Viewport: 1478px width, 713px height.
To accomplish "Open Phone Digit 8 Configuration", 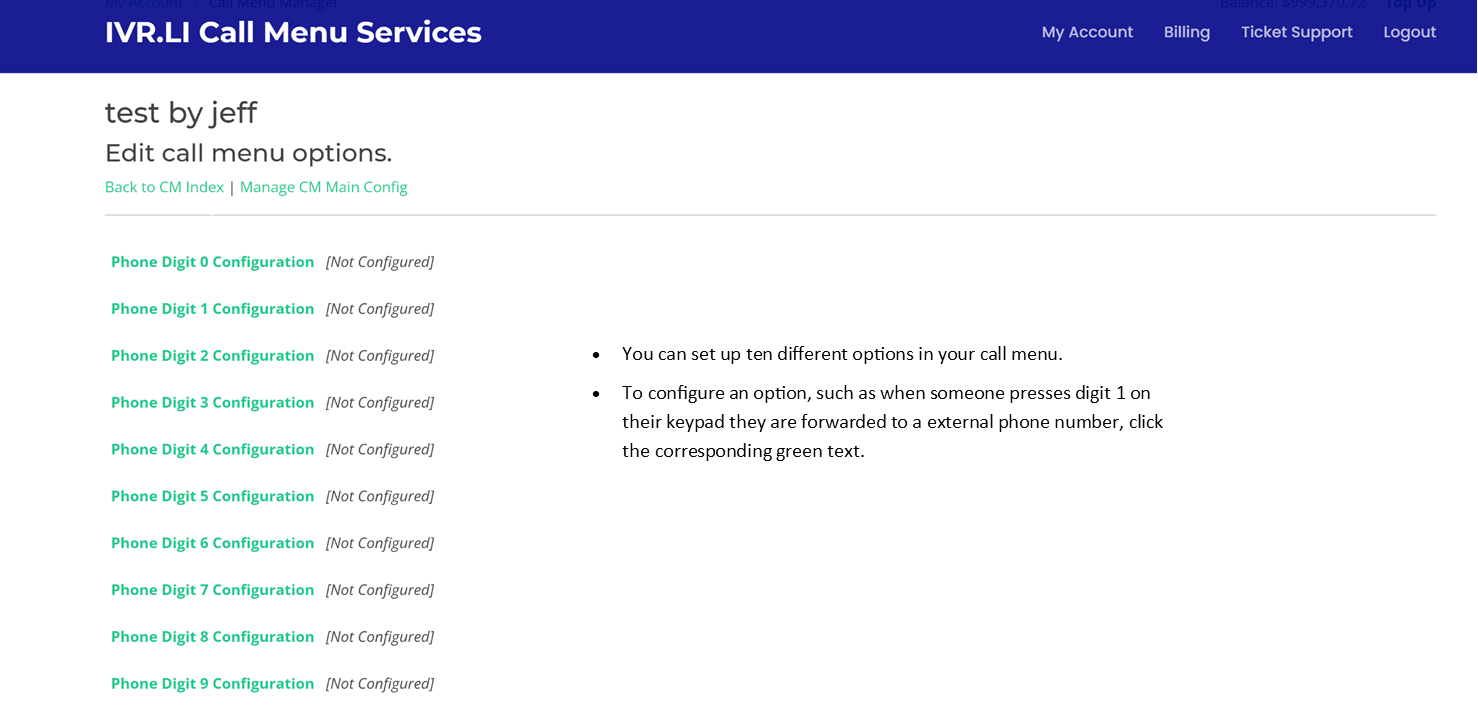I will coord(212,637).
